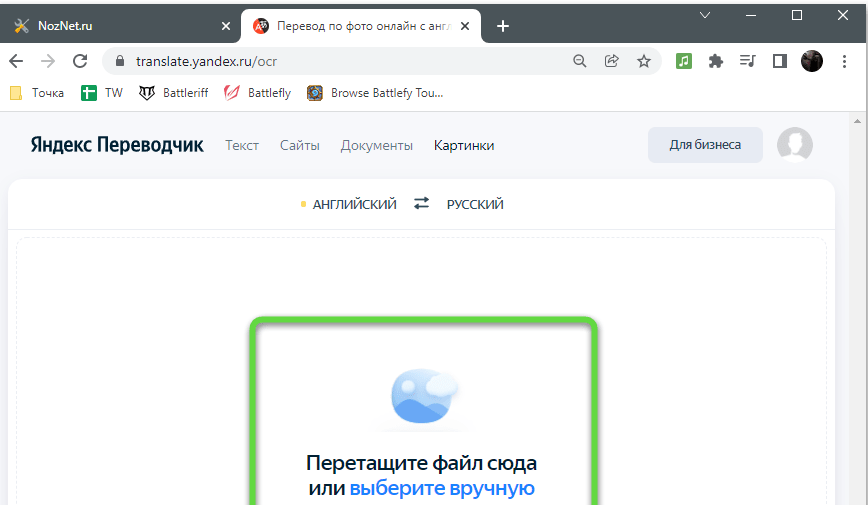Screen dimensions: 868x505
Task: Open the Точка bookmark folder
Action: click(37, 93)
